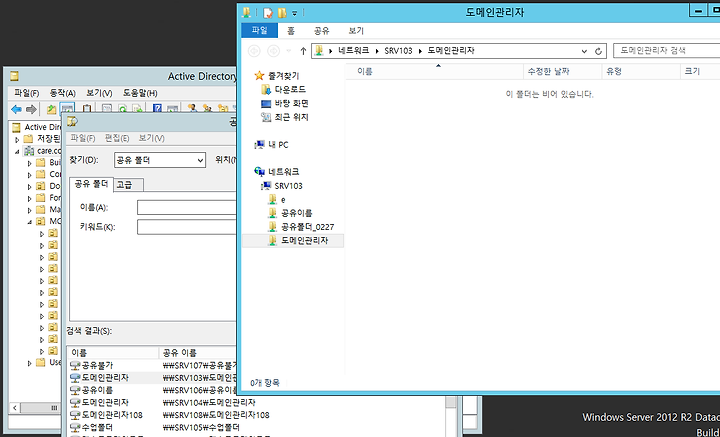Image resolution: width=720 pixels, height=437 pixels.
Task: Open 공유이름 under SRV103 in navigation pane
Action: (x=297, y=213)
